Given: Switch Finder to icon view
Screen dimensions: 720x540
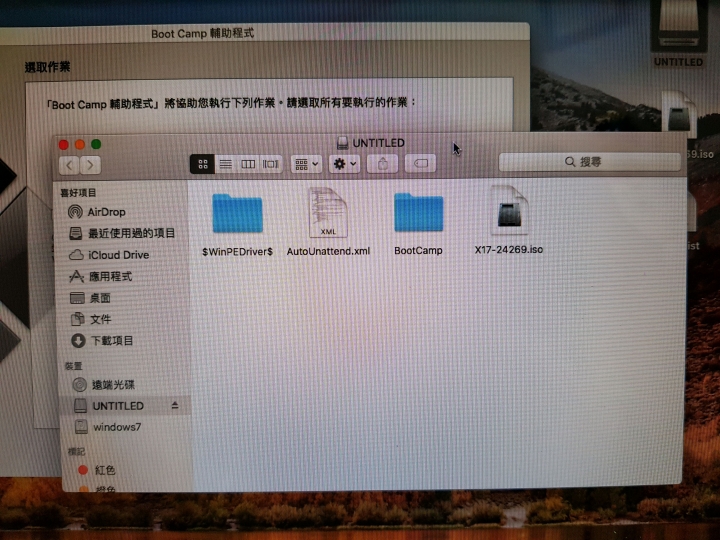Looking at the screenshot, I should point(202,164).
